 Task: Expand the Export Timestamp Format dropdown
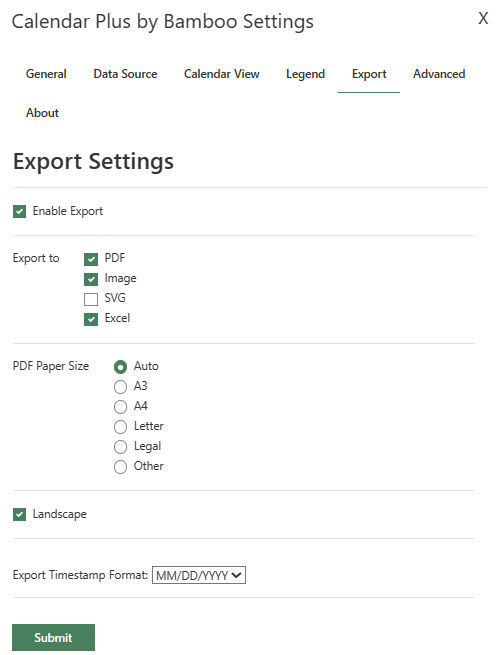(x=198, y=575)
